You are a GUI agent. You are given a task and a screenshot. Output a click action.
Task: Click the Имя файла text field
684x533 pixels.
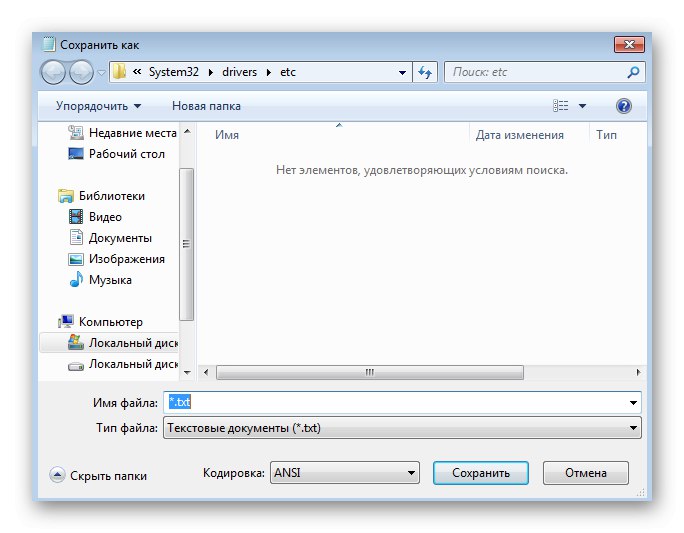point(395,402)
